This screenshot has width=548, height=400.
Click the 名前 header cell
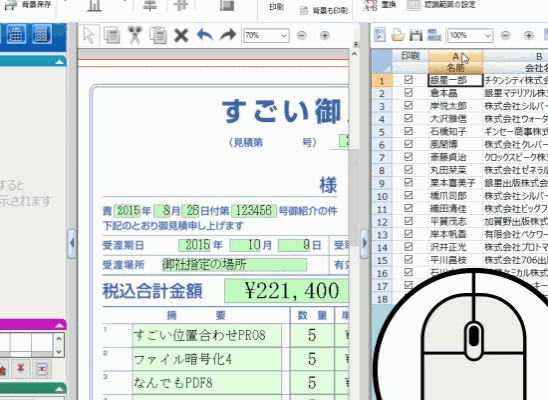456,68
